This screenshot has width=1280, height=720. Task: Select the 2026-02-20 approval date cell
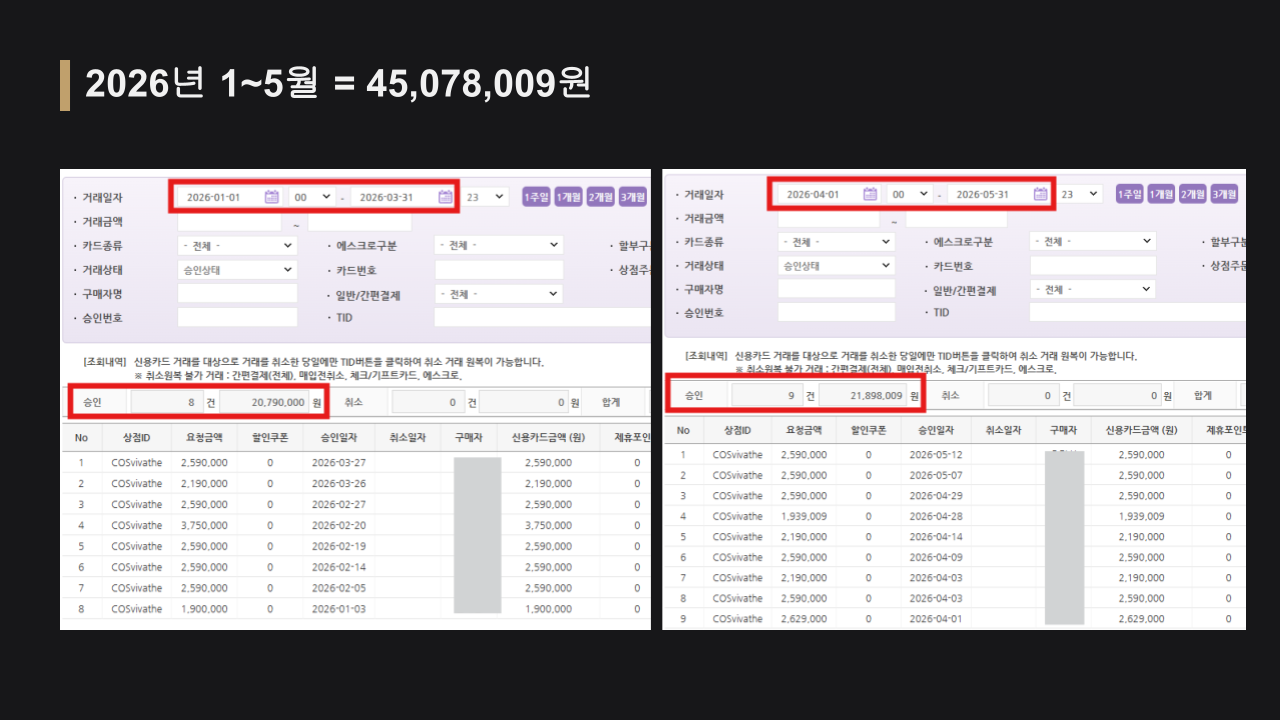click(x=338, y=525)
